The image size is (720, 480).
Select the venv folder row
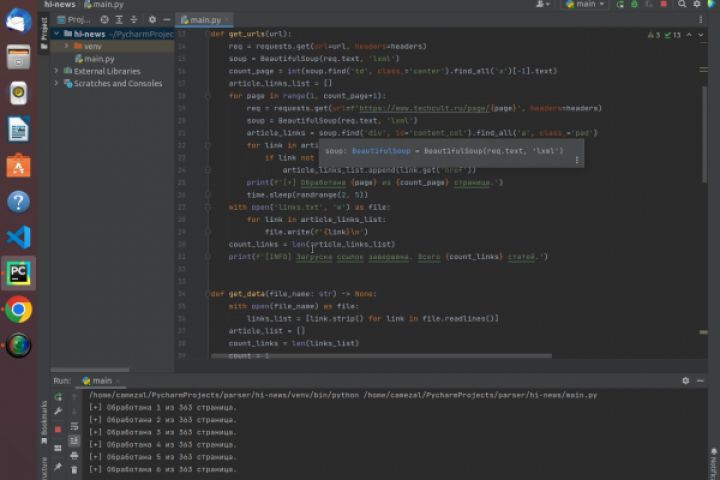pyautogui.click(x=112, y=46)
